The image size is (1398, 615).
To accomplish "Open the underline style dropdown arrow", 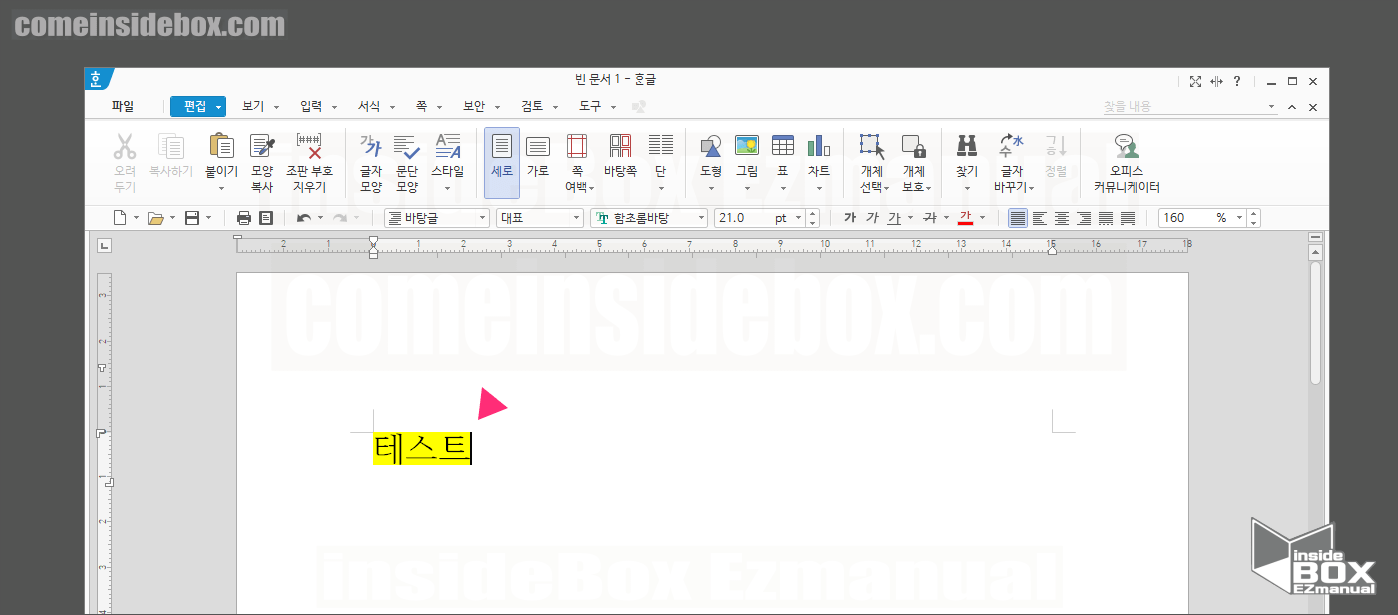I will 910,218.
